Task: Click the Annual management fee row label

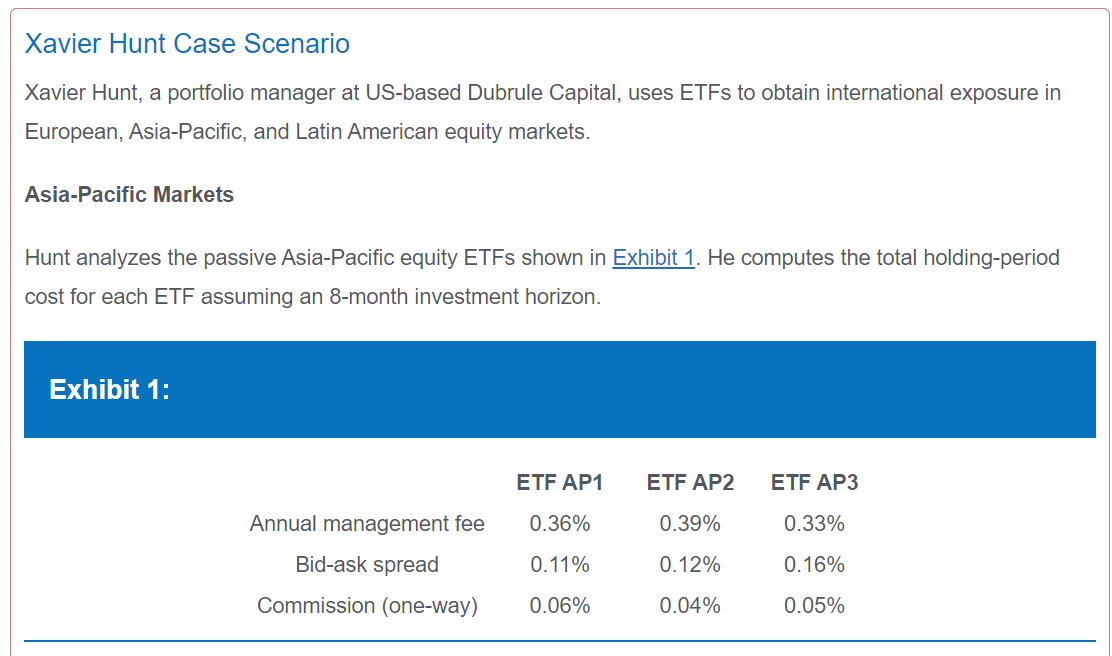Action: coord(367,524)
